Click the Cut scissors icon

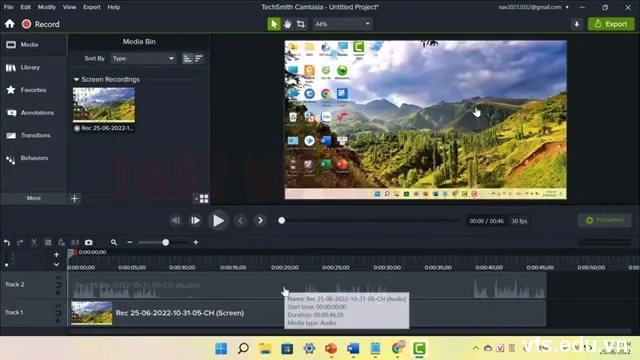tap(34, 242)
